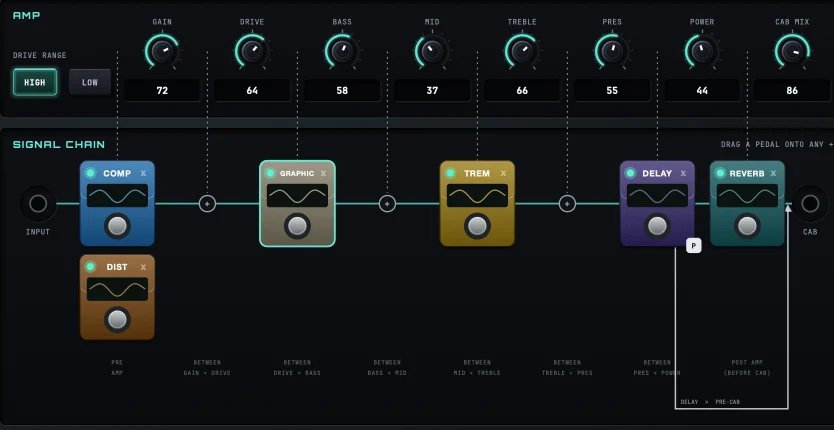
Task: Stomp the COMP pedal footswitch
Action: pos(118,226)
